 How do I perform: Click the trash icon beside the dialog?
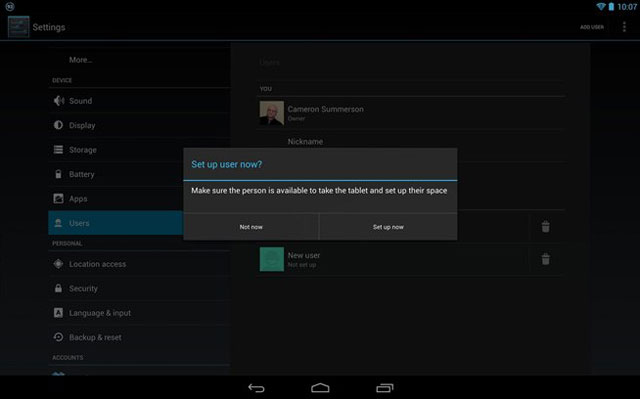(545, 226)
